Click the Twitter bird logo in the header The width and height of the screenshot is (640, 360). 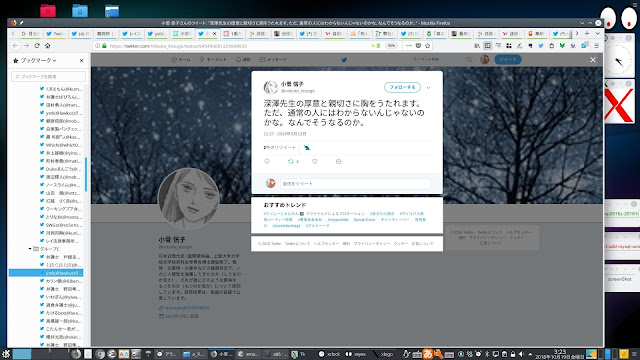(344, 60)
